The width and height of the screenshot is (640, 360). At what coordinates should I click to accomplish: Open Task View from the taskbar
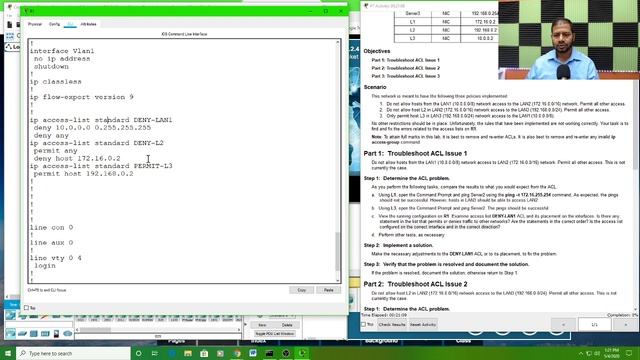tap(155, 353)
